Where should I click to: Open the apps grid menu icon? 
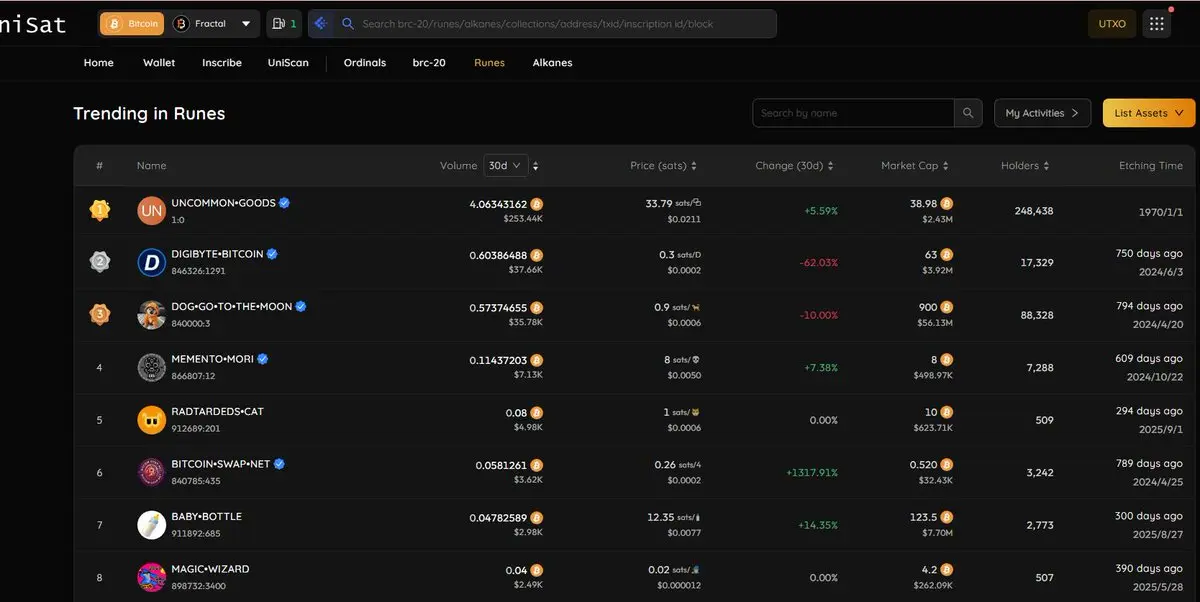pyautogui.click(x=1157, y=24)
